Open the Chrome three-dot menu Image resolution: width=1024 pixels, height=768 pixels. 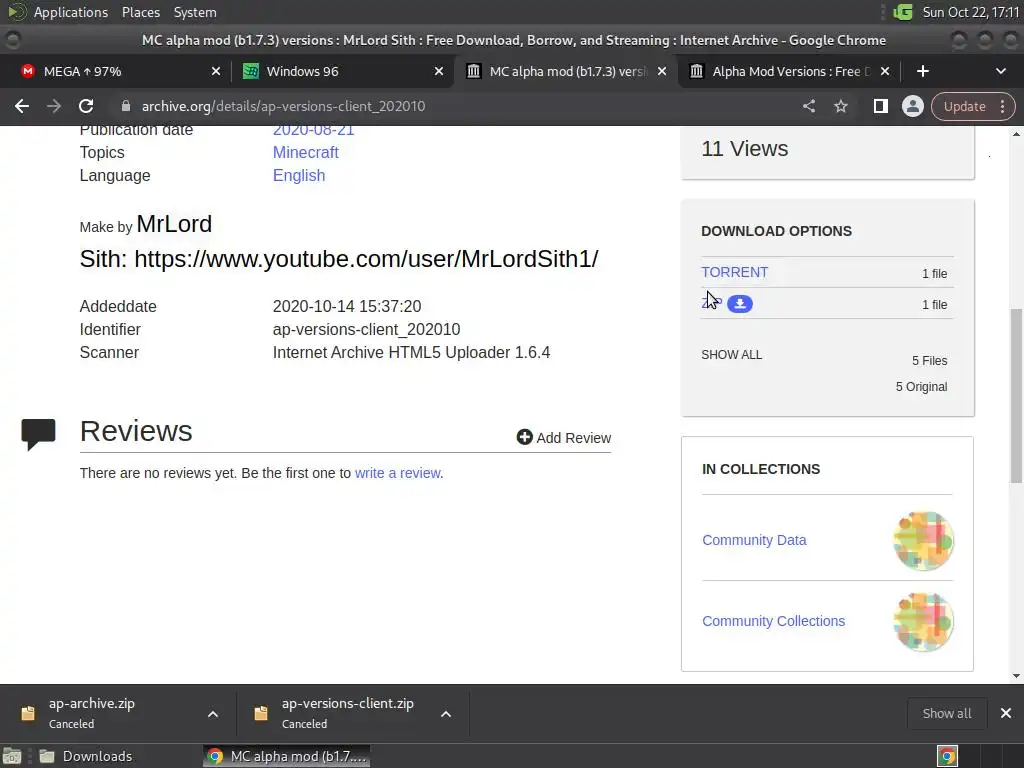[1002, 106]
